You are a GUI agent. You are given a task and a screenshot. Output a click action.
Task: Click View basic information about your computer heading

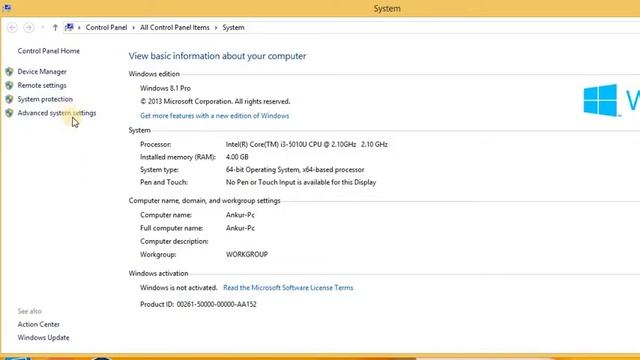pyautogui.click(x=218, y=56)
